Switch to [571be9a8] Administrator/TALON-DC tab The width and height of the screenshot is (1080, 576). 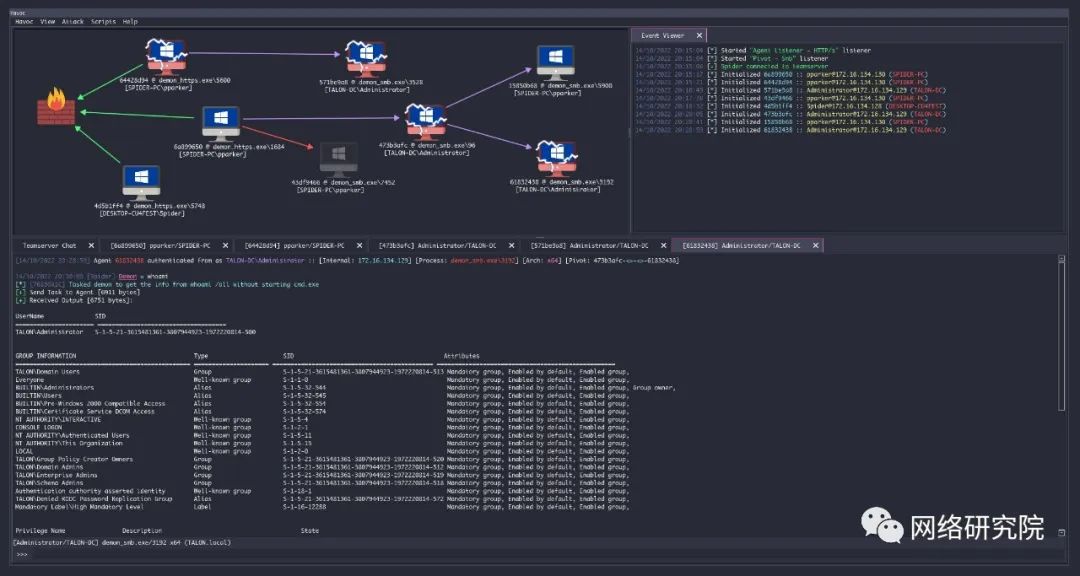[590, 245]
